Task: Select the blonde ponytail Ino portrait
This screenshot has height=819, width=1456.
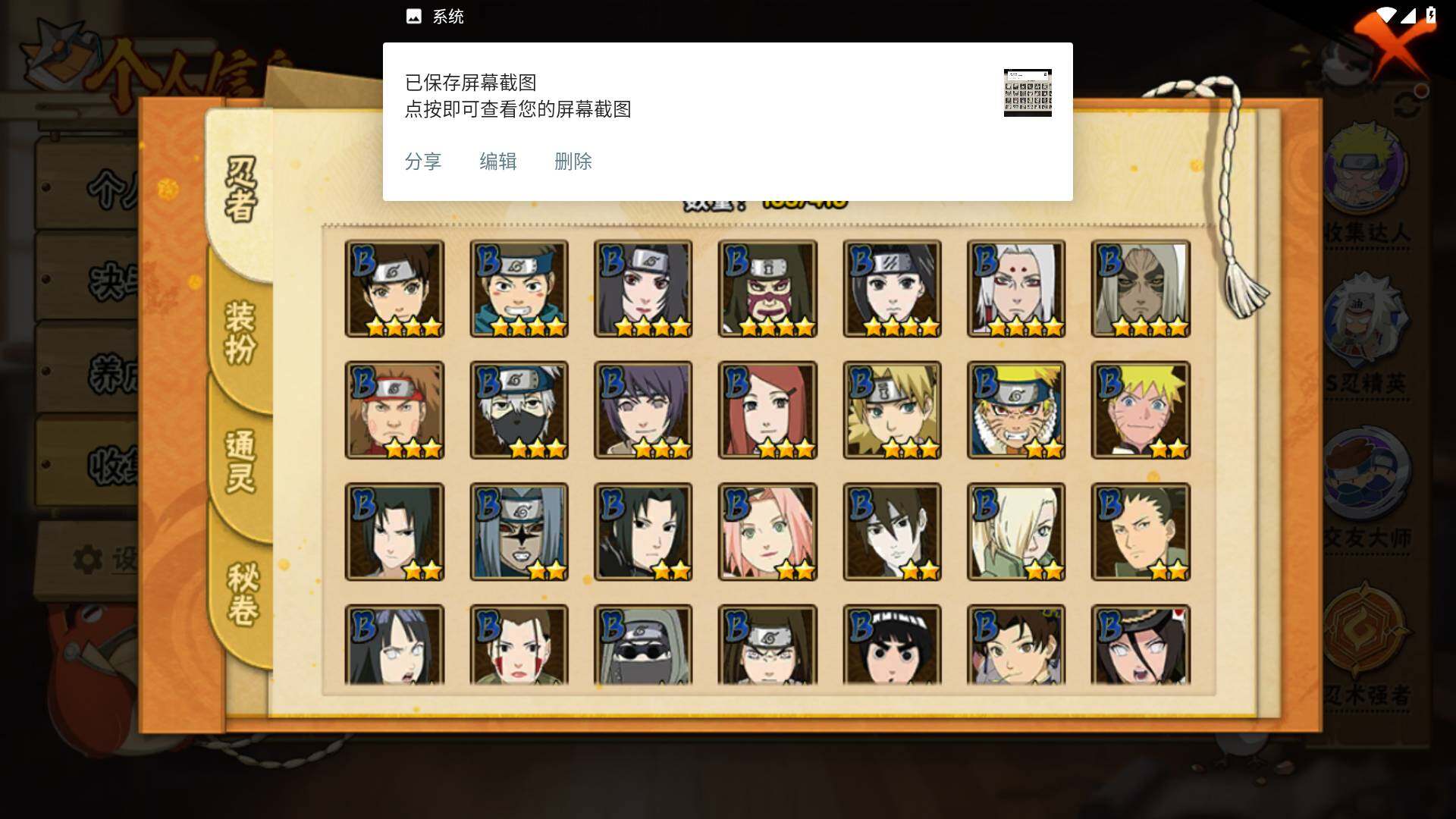Action: 1016,532
